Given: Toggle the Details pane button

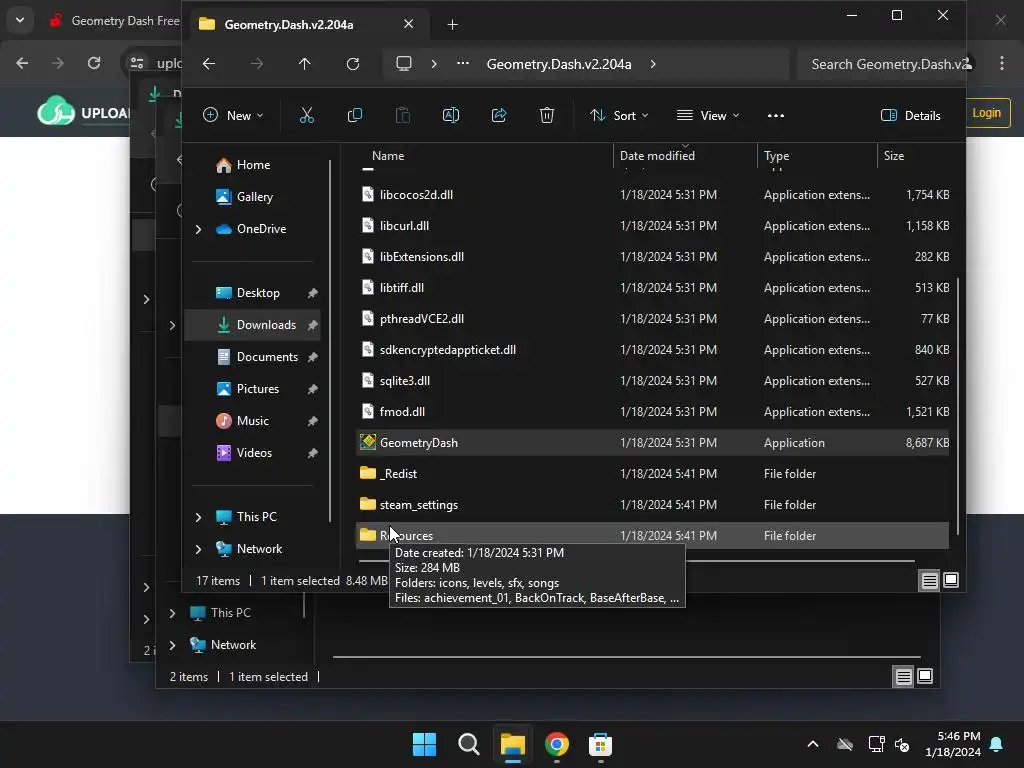Looking at the screenshot, I should [x=910, y=116].
